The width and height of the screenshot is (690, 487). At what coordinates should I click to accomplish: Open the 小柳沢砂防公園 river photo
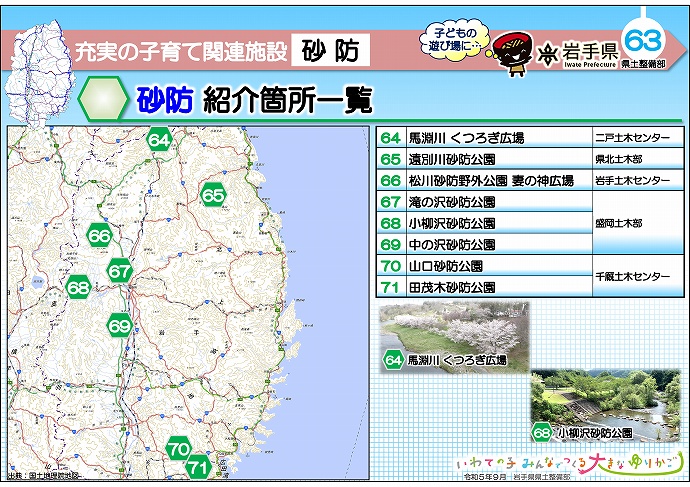(x=606, y=406)
